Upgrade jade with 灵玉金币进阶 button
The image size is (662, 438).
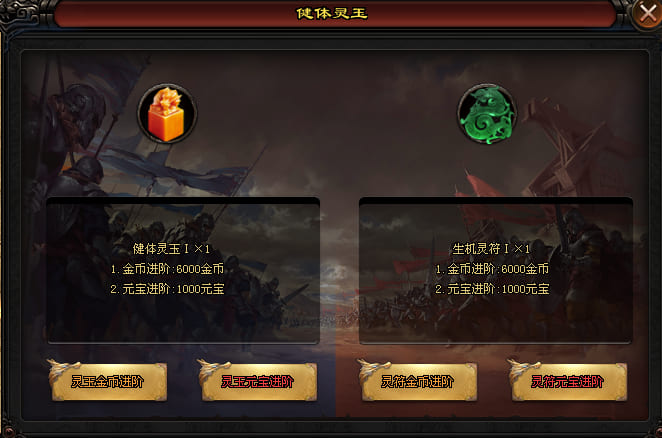pyautogui.click(x=109, y=382)
